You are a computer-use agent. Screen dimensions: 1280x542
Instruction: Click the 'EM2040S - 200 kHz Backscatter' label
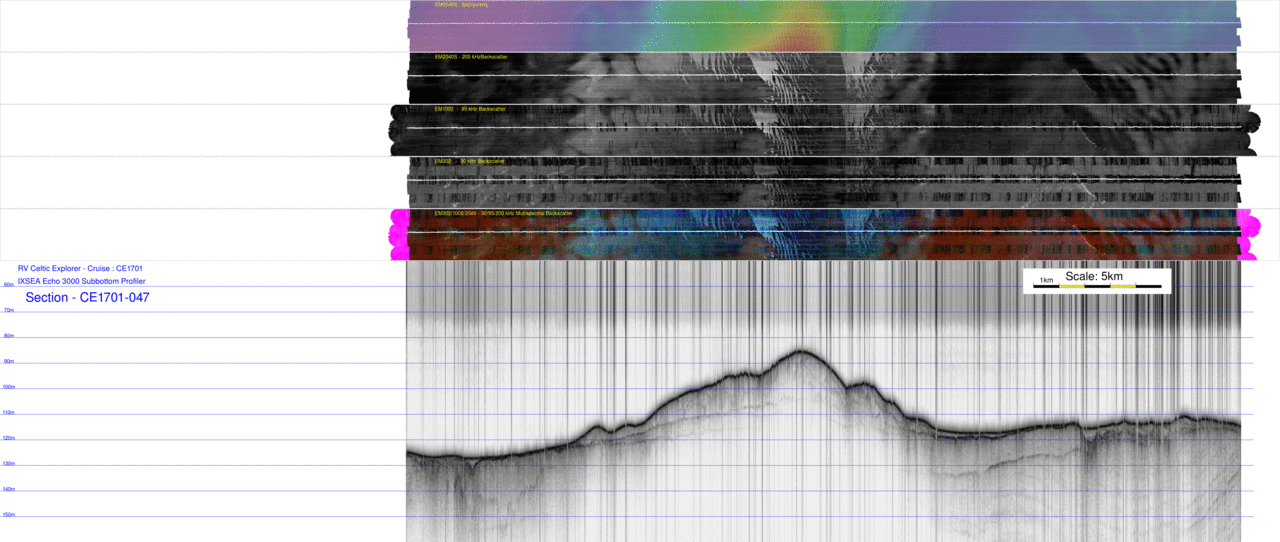point(470,57)
